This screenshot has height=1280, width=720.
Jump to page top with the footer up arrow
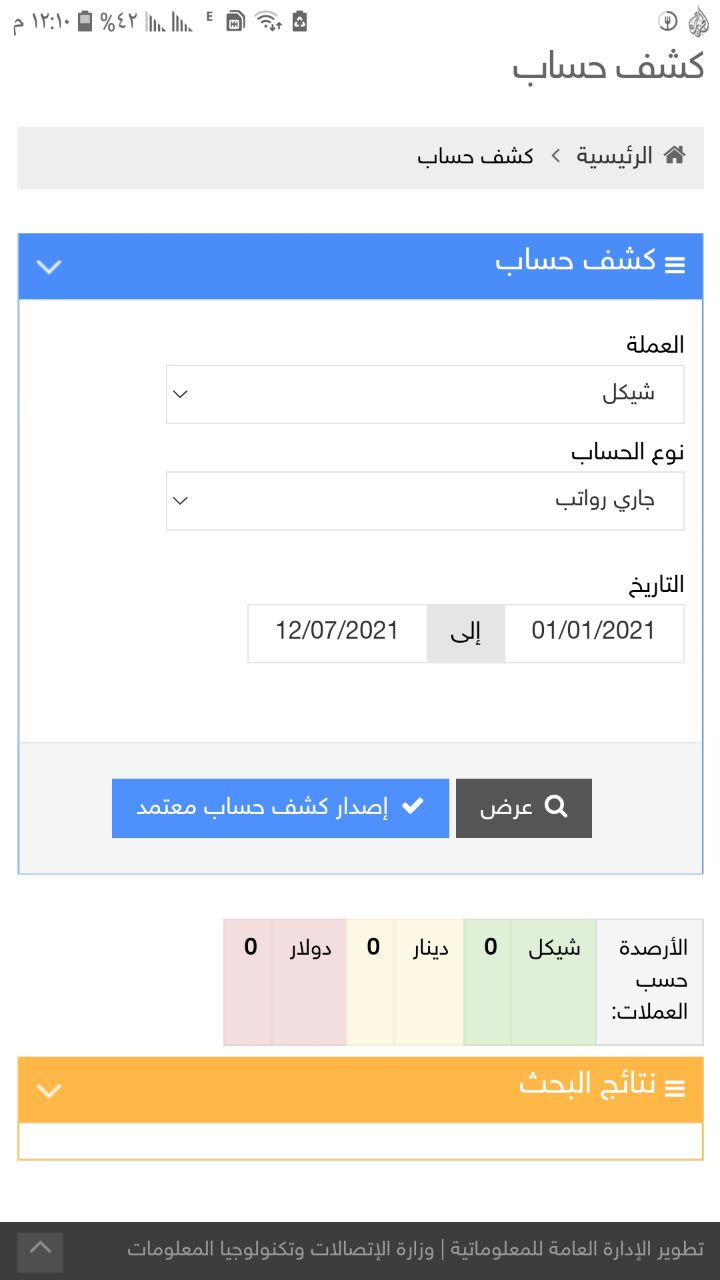[x=40, y=1251]
